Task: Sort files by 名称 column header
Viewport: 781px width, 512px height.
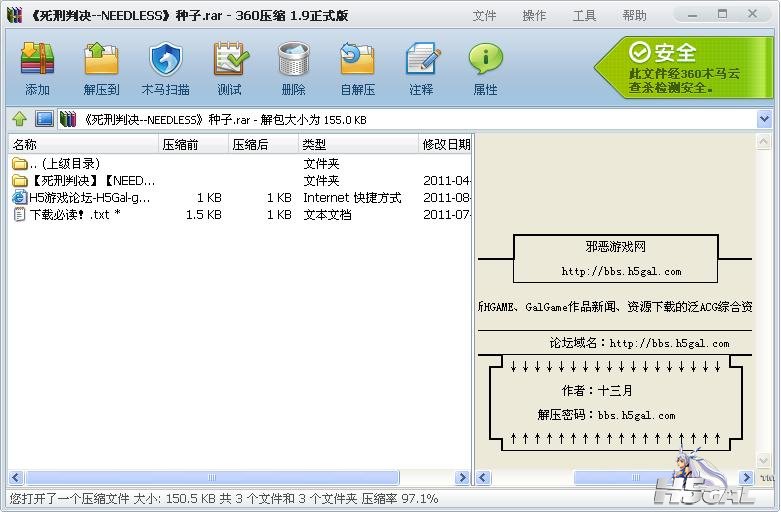Action: (x=80, y=144)
